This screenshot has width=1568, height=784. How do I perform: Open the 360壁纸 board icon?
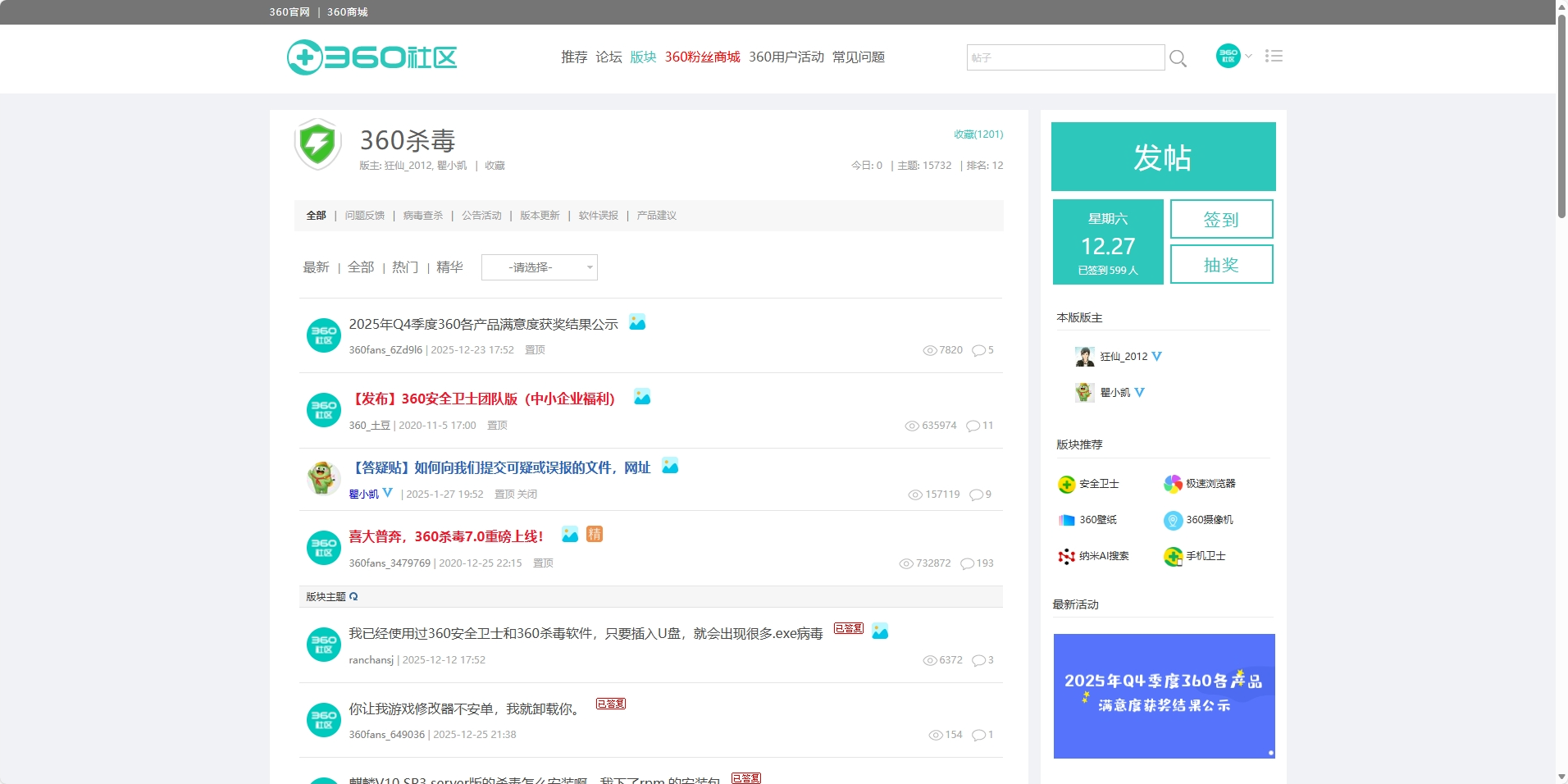click(x=1066, y=520)
